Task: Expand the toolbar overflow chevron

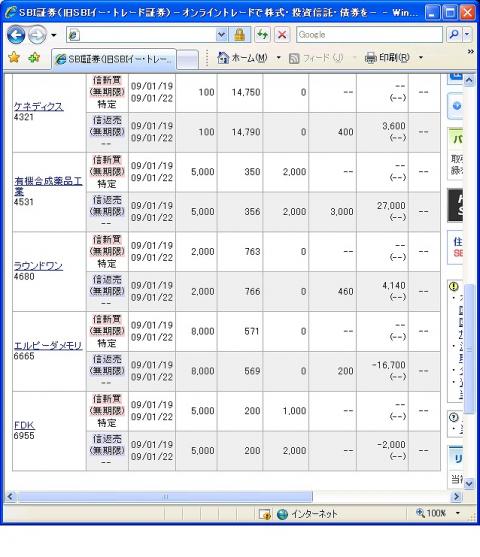Action: [x=471, y=52]
